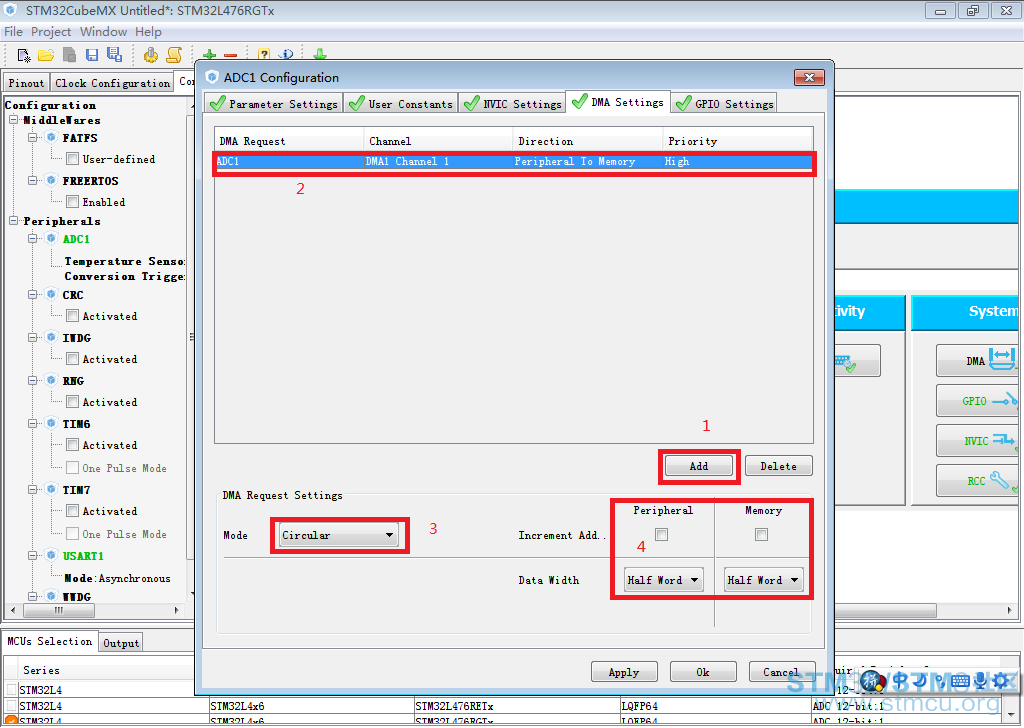The width and height of the screenshot is (1024, 728).
Task: Click the Open Project folder icon
Action: click(x=46, y=55)
